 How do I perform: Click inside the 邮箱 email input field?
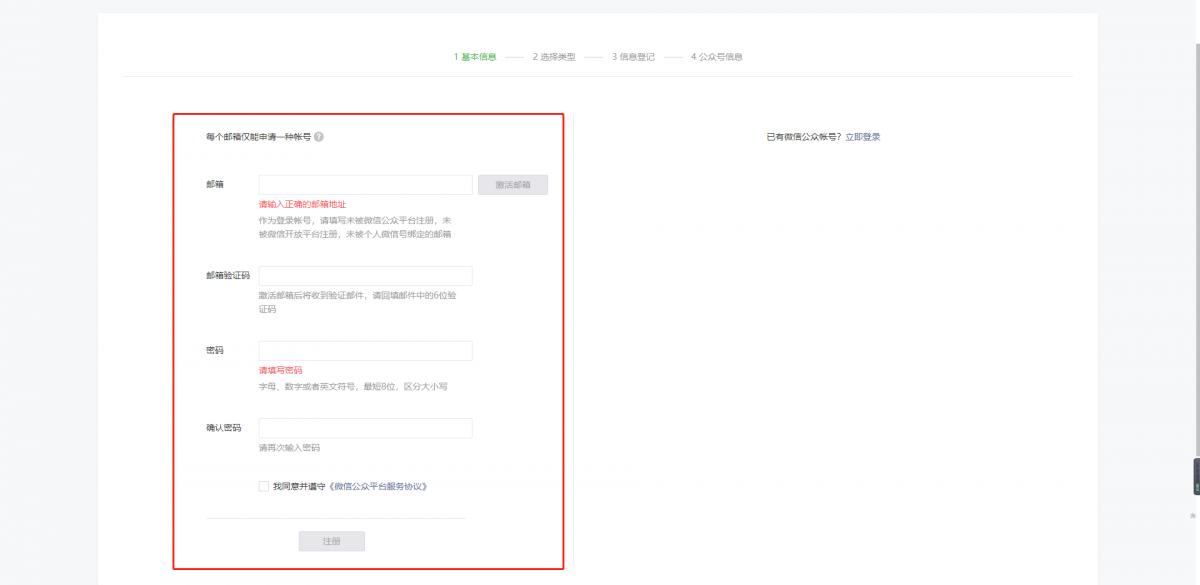coord(365,184)
